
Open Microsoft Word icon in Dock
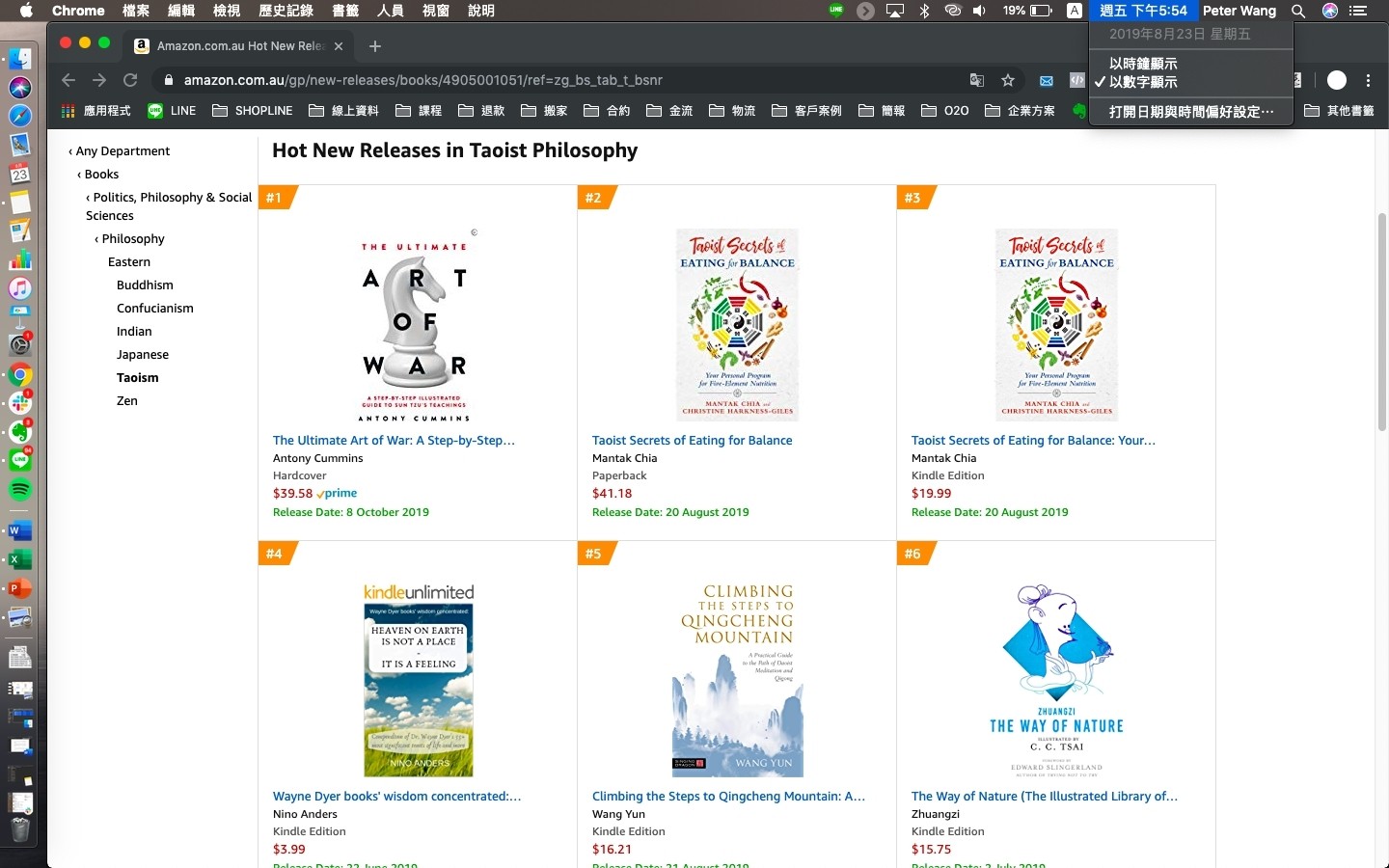[20, 530]
